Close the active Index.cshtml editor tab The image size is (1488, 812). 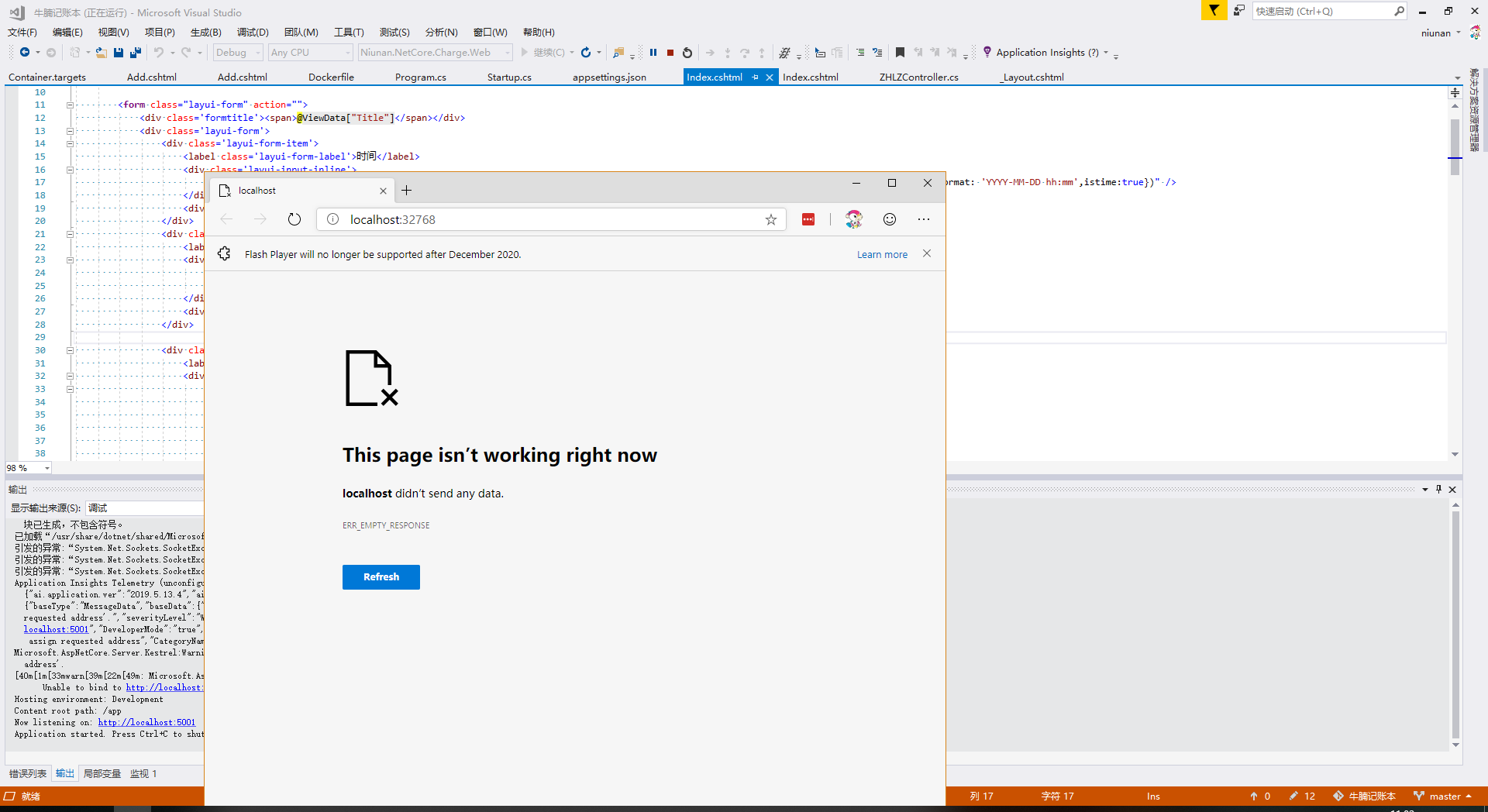click(770, 77)
